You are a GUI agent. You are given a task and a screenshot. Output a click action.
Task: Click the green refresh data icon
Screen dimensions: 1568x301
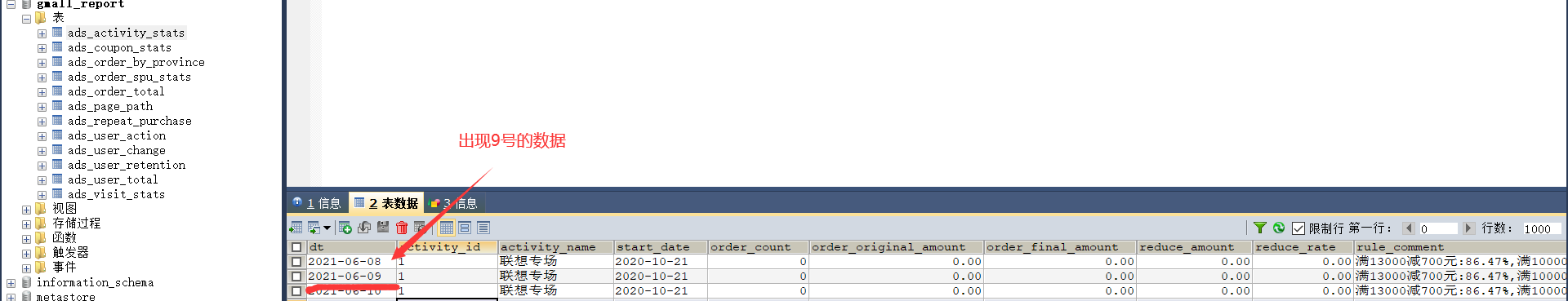(1279, 228)
